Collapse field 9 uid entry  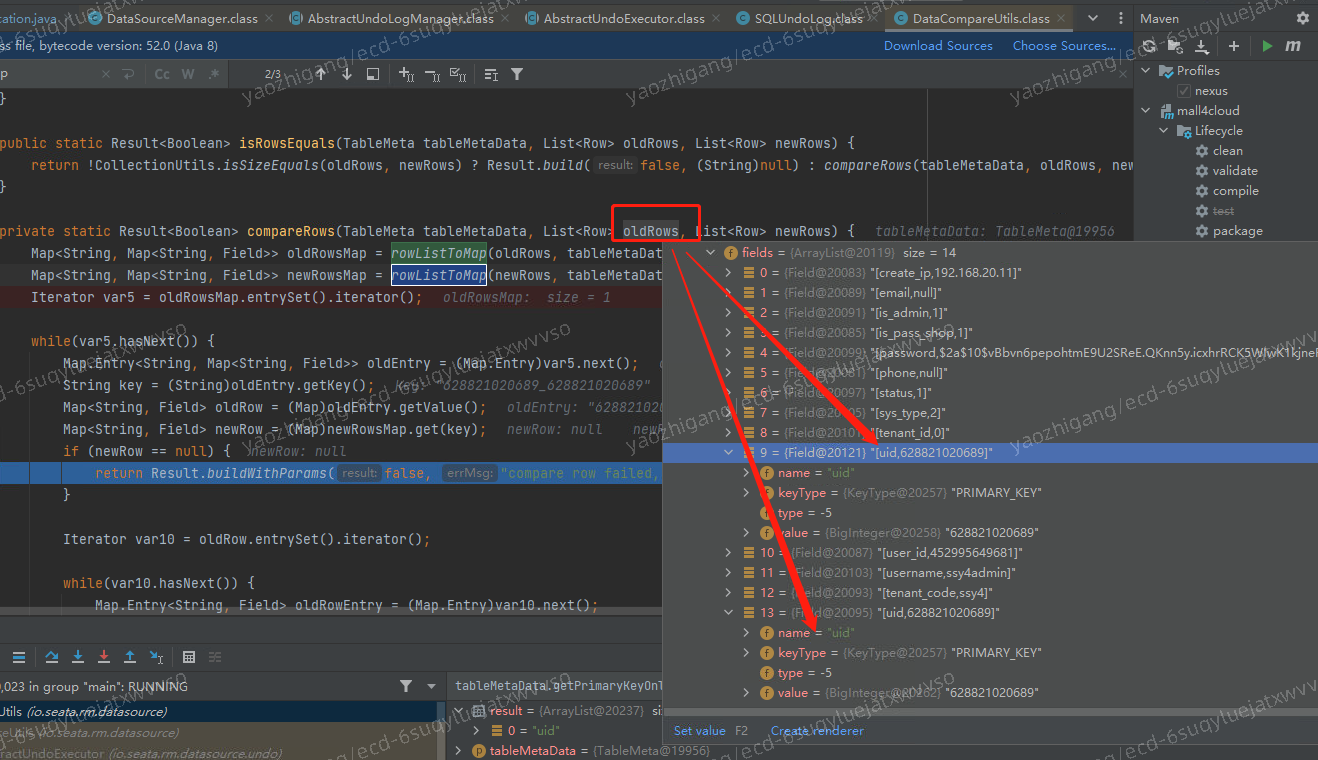(728, 453)
